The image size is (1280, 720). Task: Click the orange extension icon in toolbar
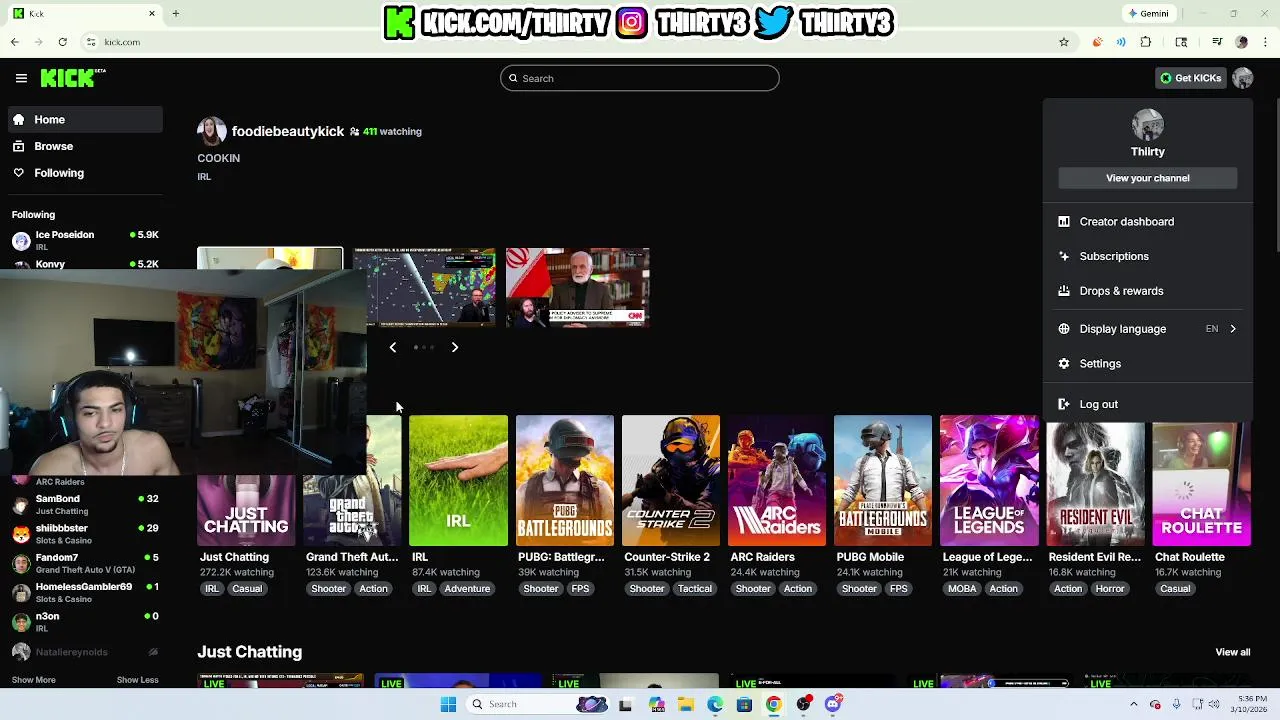pos(1097,42)
